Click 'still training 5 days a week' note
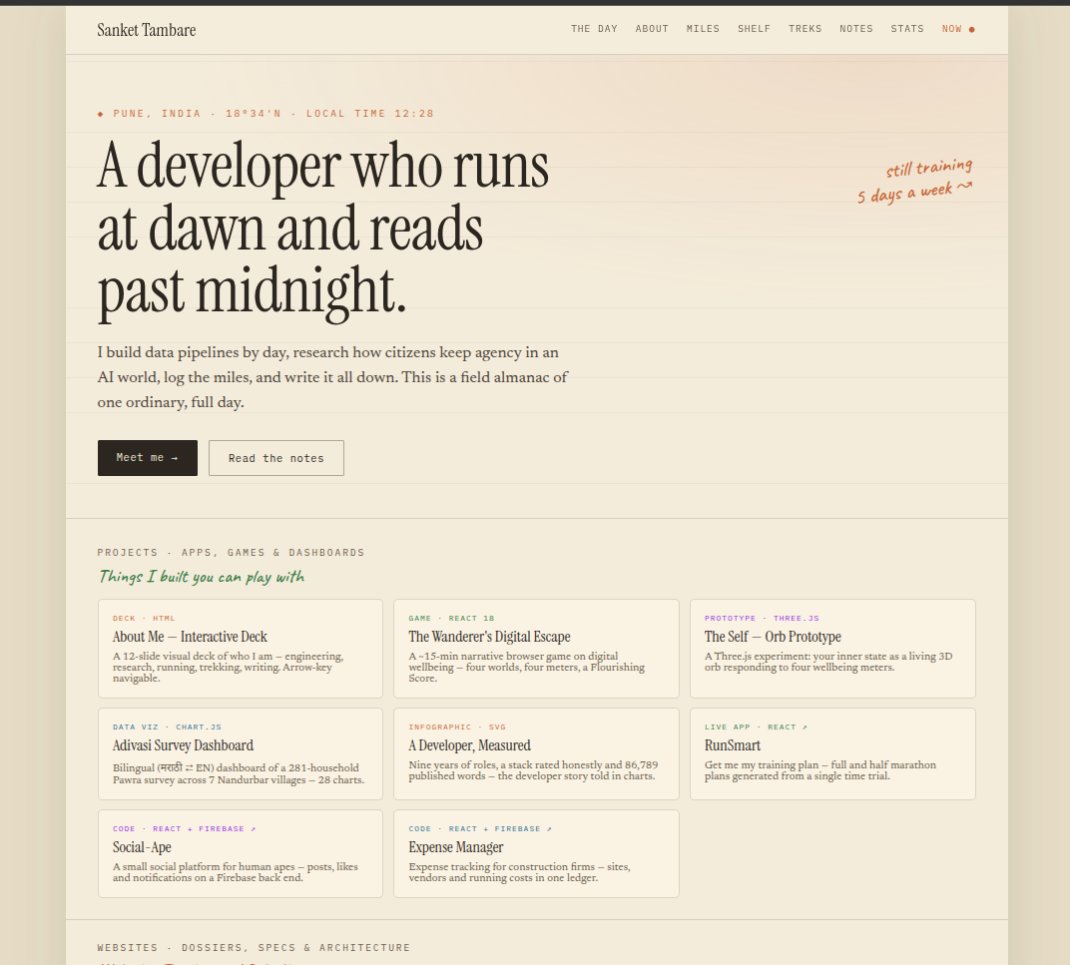The width and height of the screenshot is (1070, 965). tap(915, 181)
